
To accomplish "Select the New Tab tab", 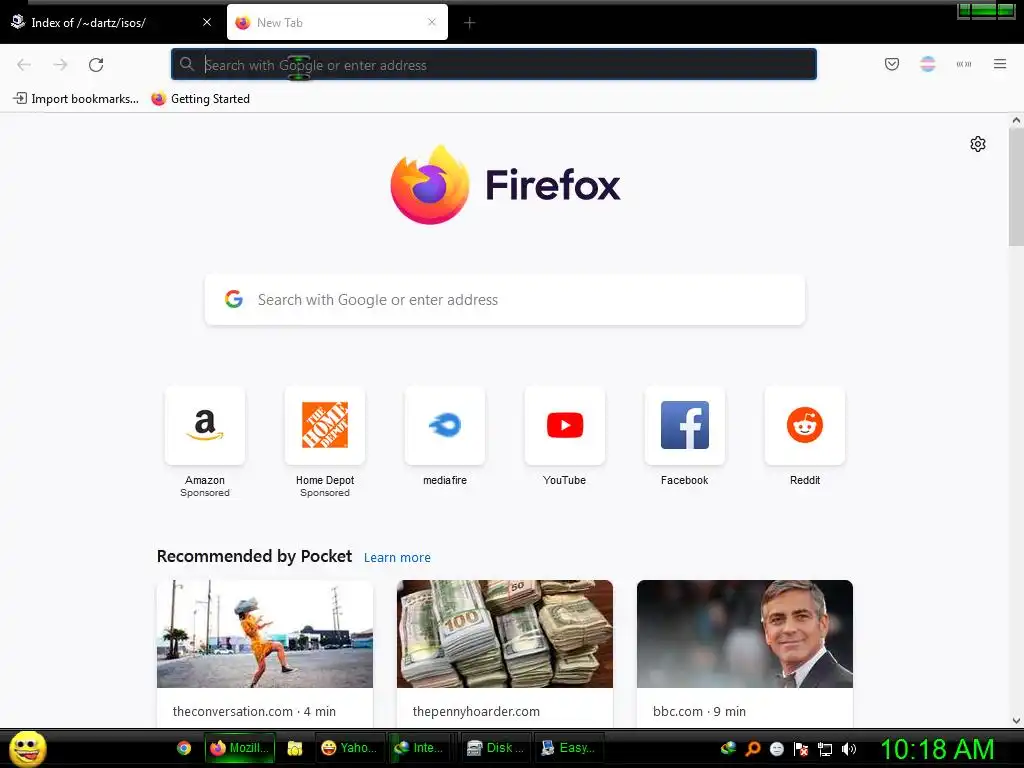I will (x=337, y=23).
